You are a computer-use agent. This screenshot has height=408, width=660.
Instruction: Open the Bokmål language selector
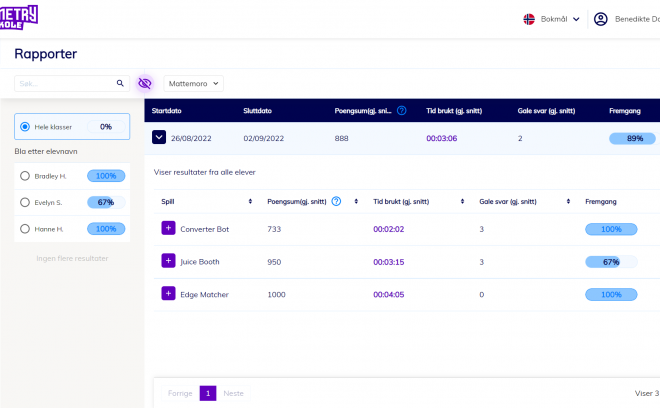(560, 19)
